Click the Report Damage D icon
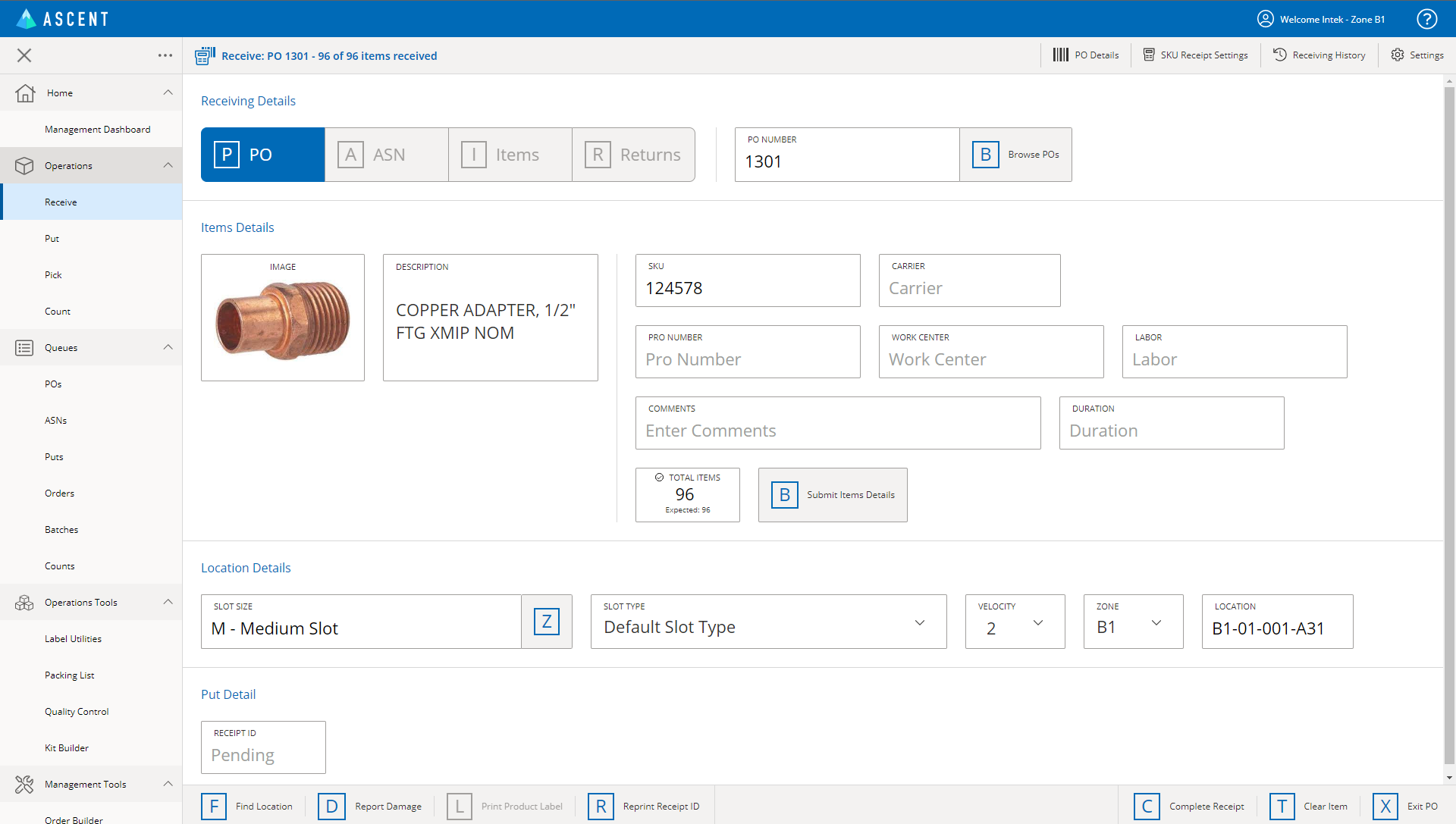 click(x=331, y=806)
